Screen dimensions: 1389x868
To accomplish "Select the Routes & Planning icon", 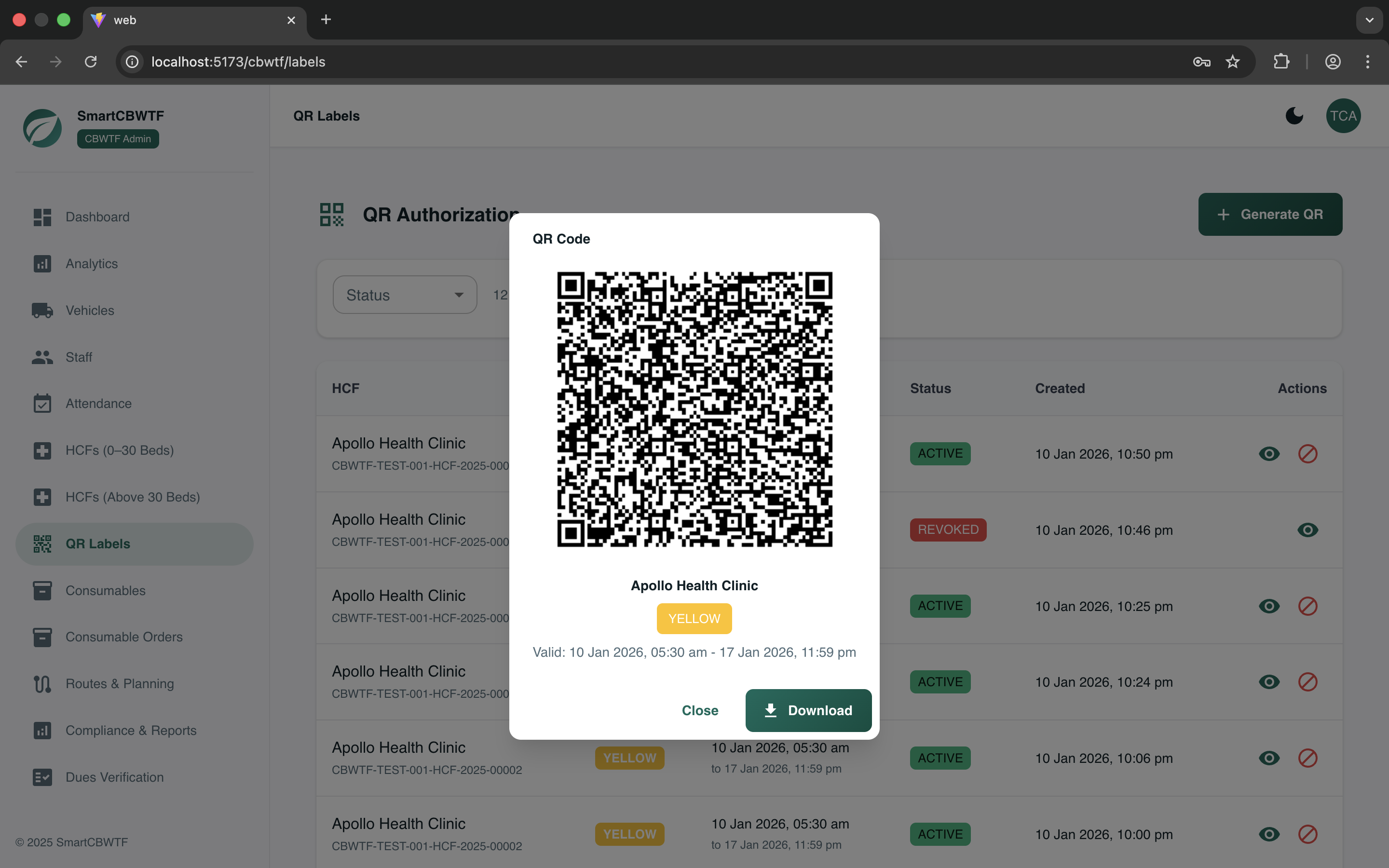I will point(42,684).
